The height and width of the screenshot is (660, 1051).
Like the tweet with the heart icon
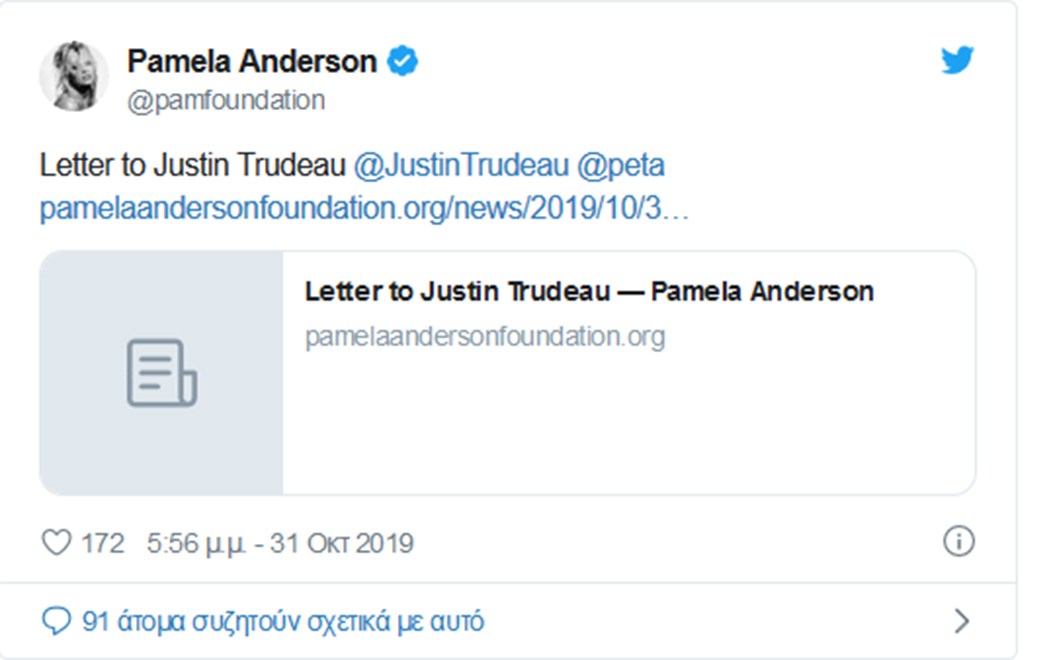[x=55, y=543]
